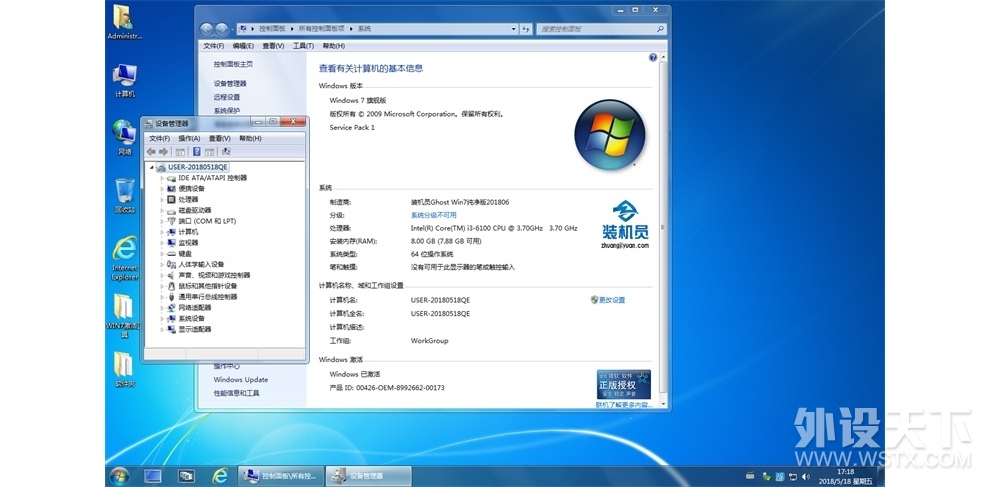Click the Switch windows taskbar icon
Screen dimensions: 990x487
[x=186, y=476]
